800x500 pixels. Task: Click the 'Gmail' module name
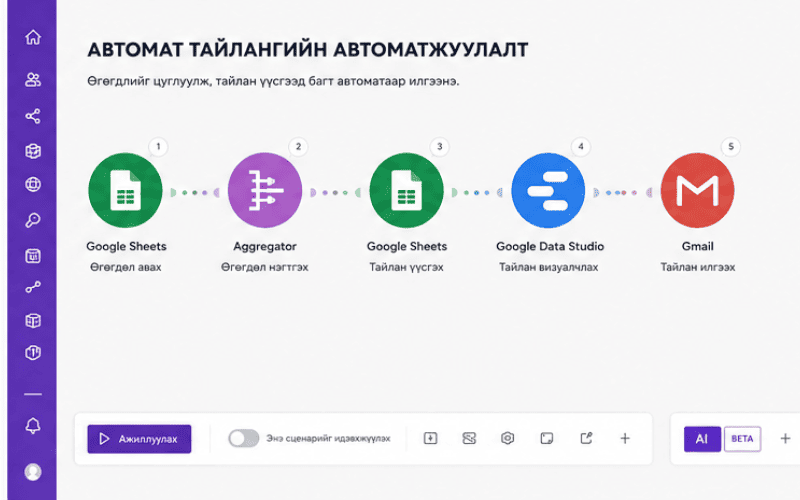point(697,246)
